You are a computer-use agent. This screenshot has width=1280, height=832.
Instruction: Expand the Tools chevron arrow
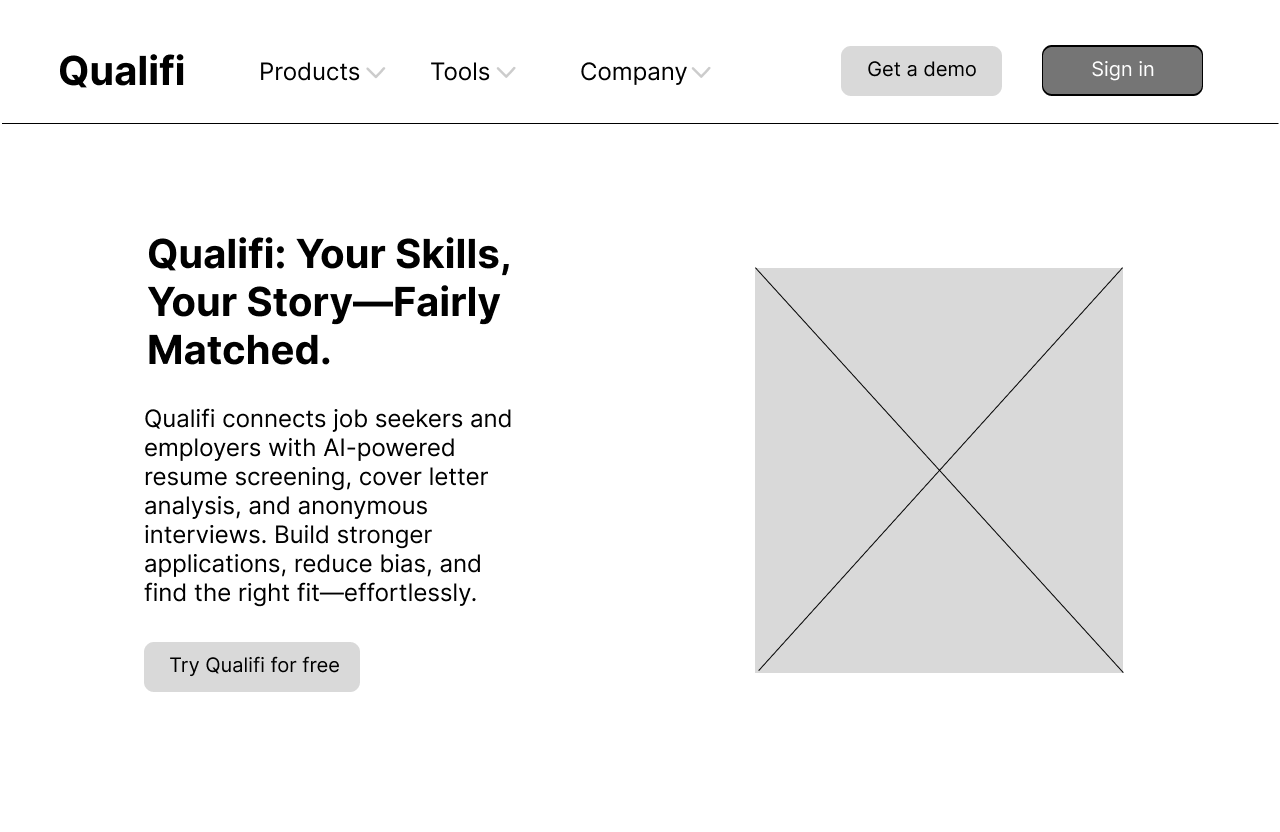tap(506, 73)
